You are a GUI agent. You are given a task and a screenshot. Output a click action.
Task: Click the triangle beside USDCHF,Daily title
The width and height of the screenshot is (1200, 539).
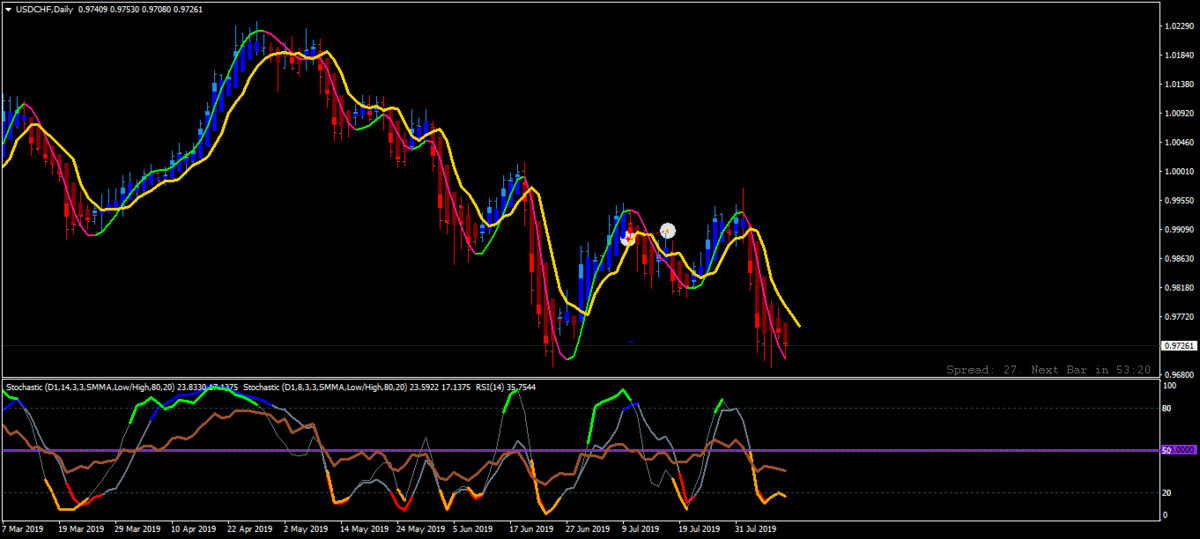pos(8,9)
